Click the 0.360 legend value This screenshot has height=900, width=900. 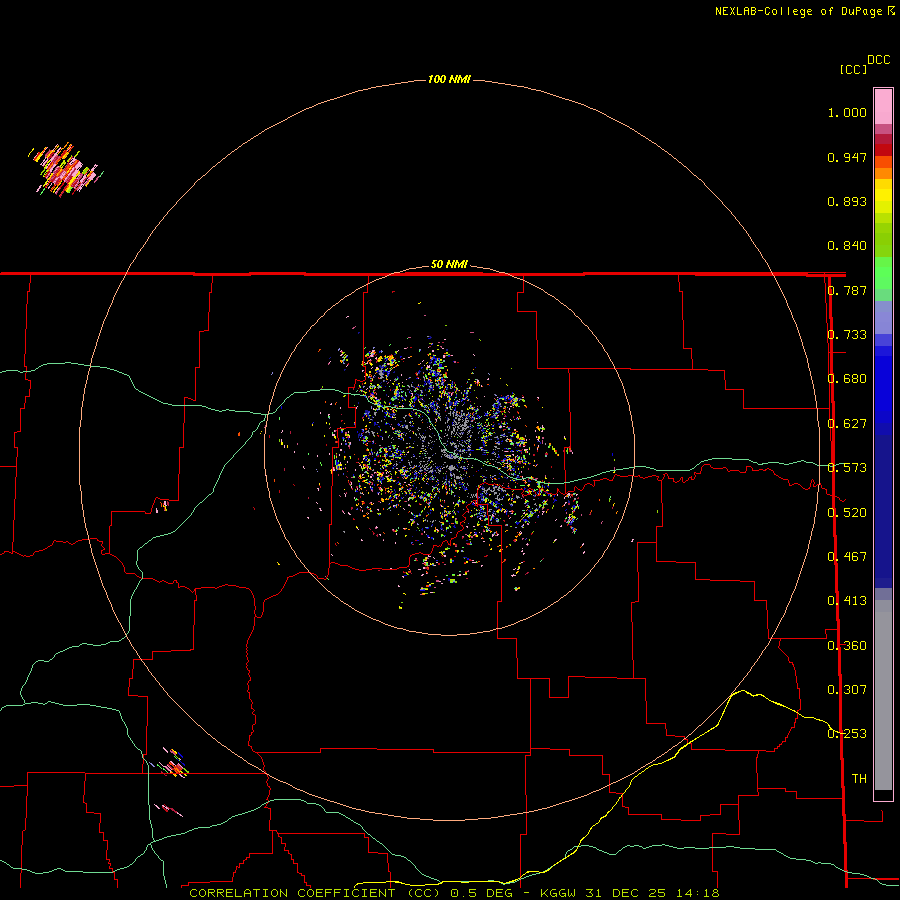point(847,646)
